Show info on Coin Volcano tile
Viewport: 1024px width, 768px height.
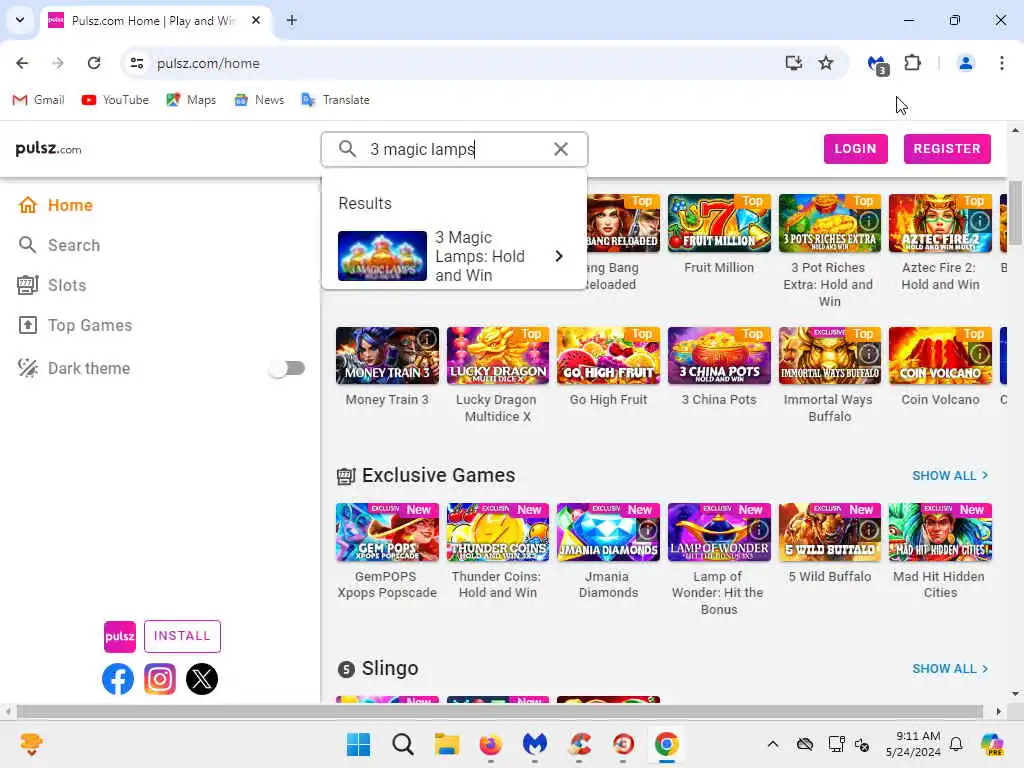[x=980, y=353]
